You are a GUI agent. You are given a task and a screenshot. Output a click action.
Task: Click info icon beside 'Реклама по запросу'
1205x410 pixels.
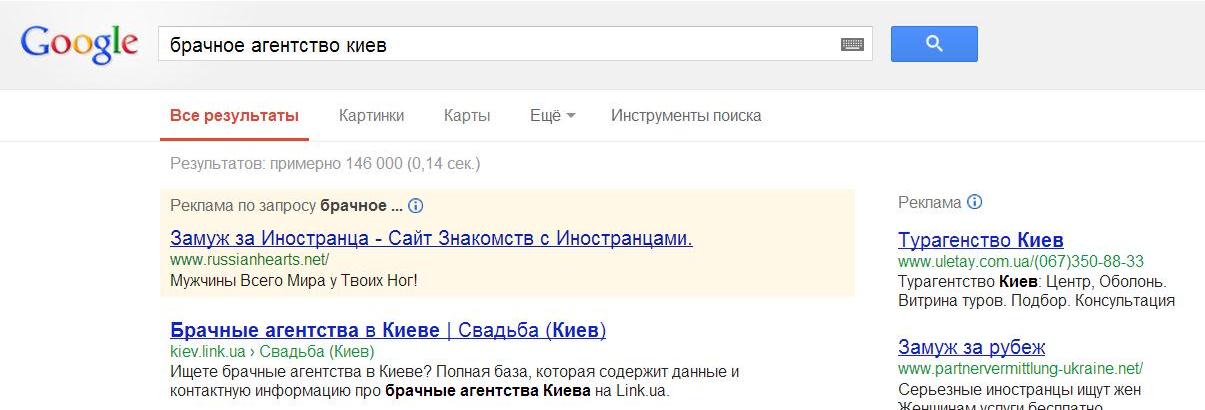pos(416,206)
